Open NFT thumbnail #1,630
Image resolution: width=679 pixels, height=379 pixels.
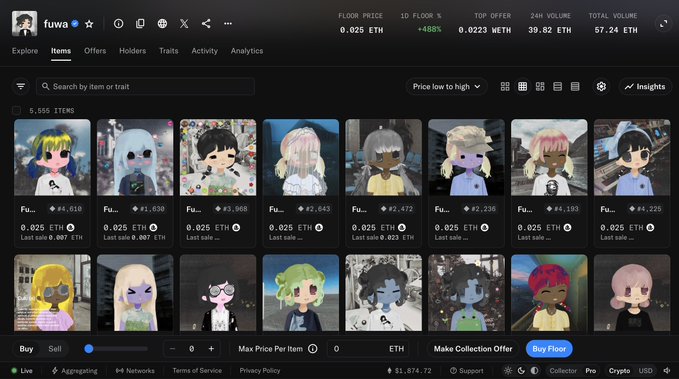135,158
